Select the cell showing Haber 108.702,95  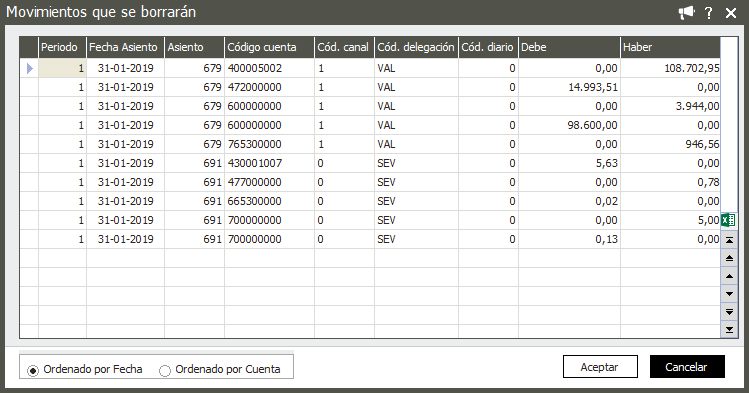[x=670, y=68]
